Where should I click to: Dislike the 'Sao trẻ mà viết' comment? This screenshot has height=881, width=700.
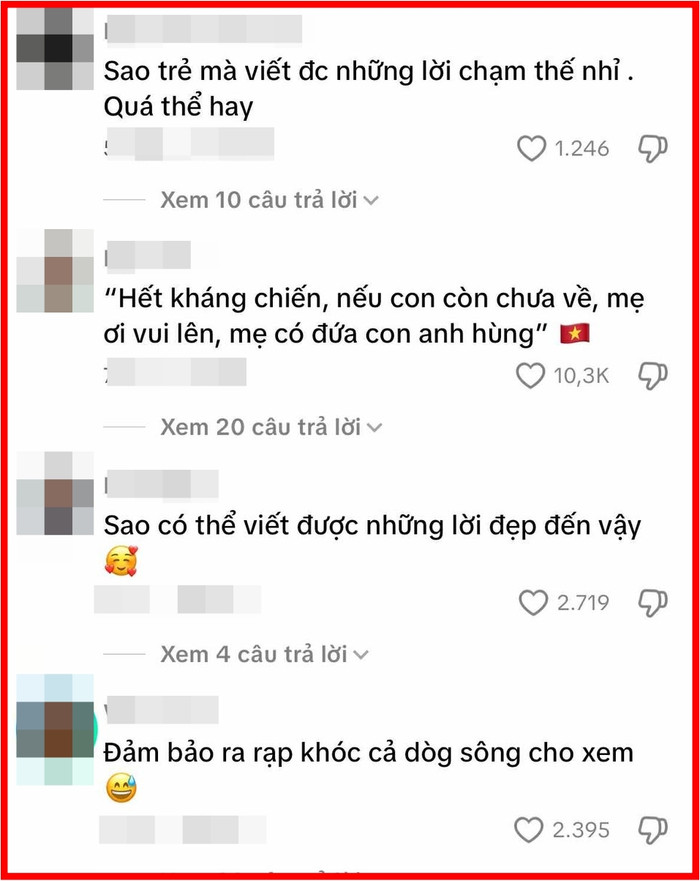653,149
